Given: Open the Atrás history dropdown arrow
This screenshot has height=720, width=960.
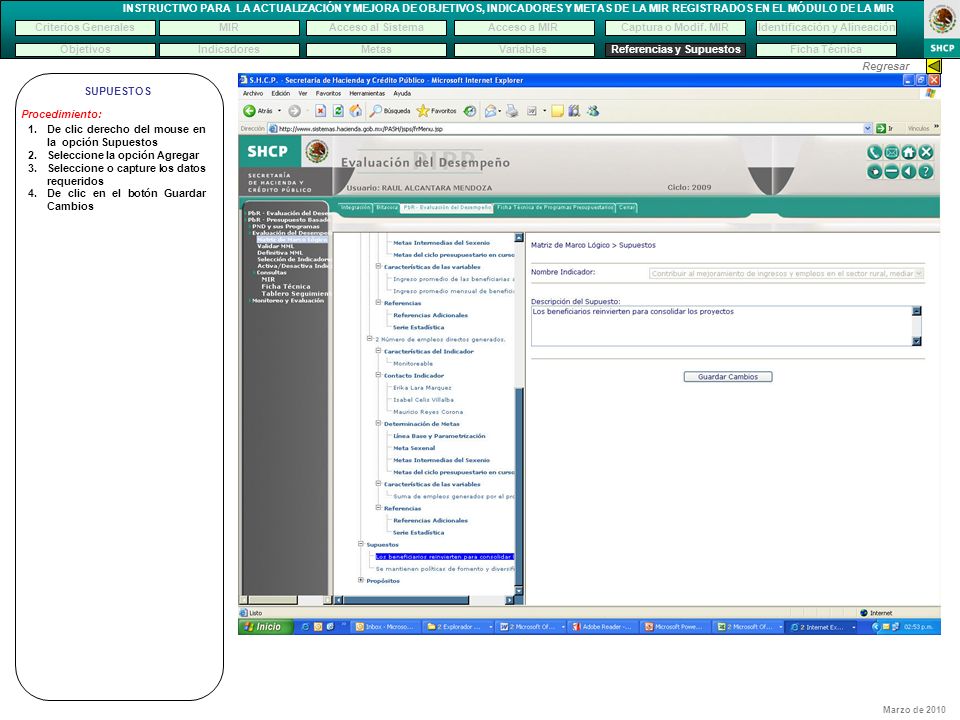Looking at the screenshot, I should 279,111.
